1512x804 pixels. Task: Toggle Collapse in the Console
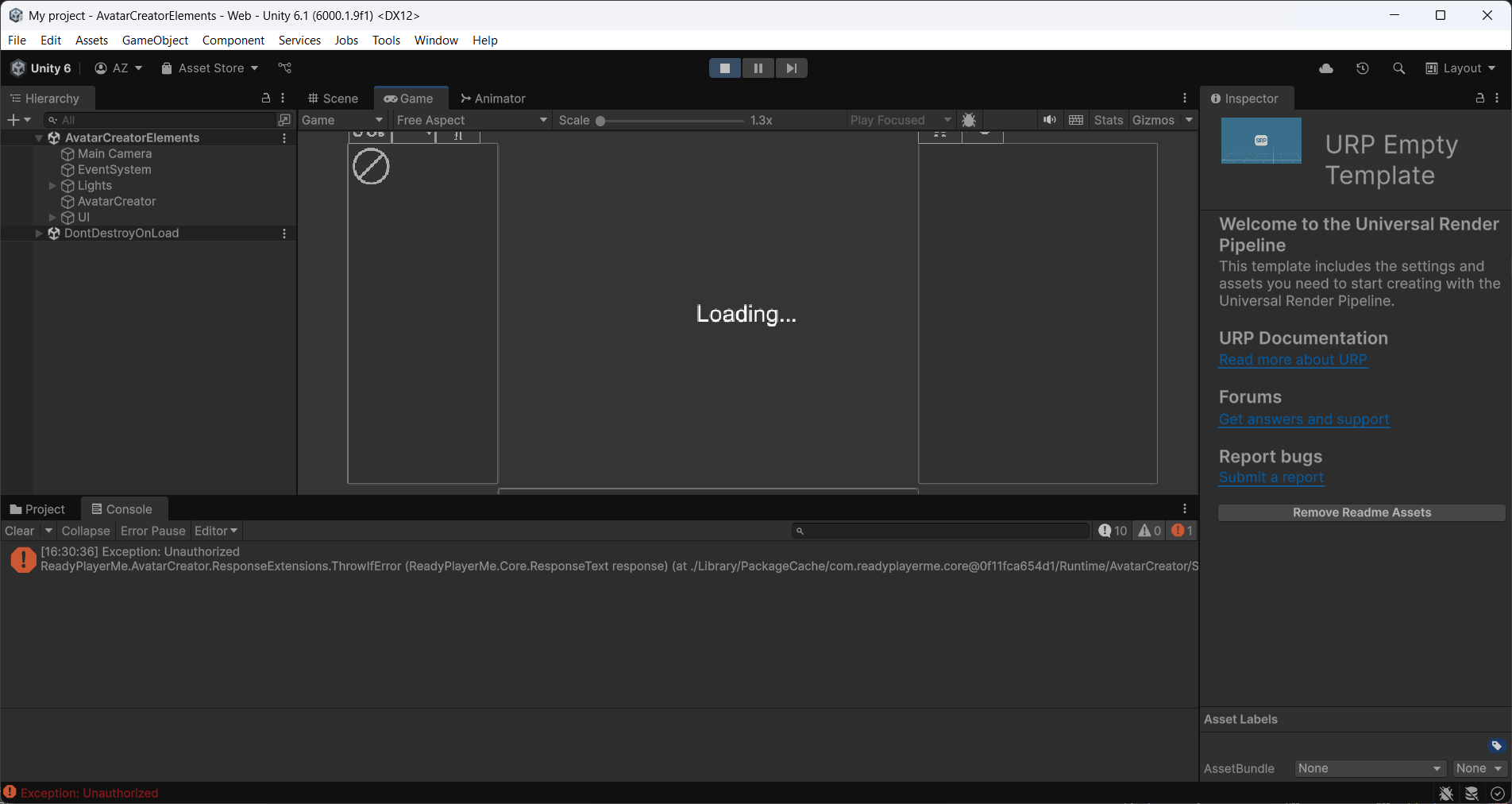[x=86, y=531]
